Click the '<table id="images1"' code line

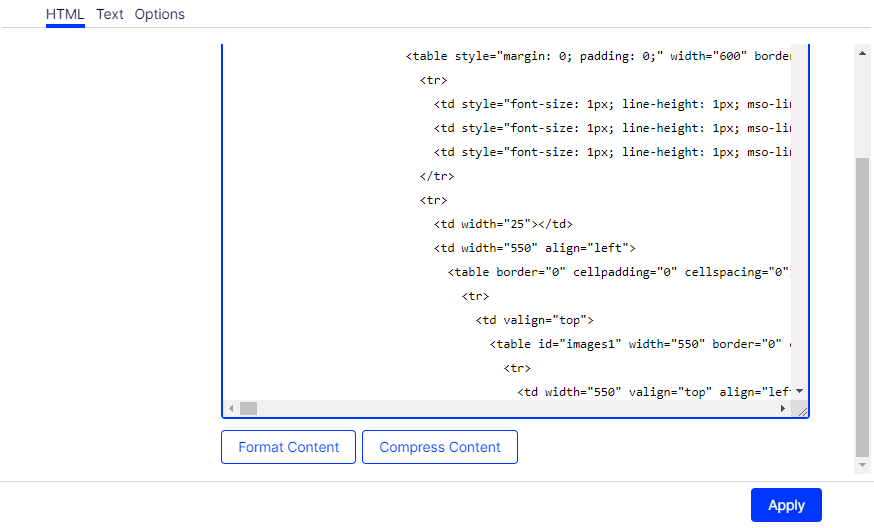pos(640,344)
